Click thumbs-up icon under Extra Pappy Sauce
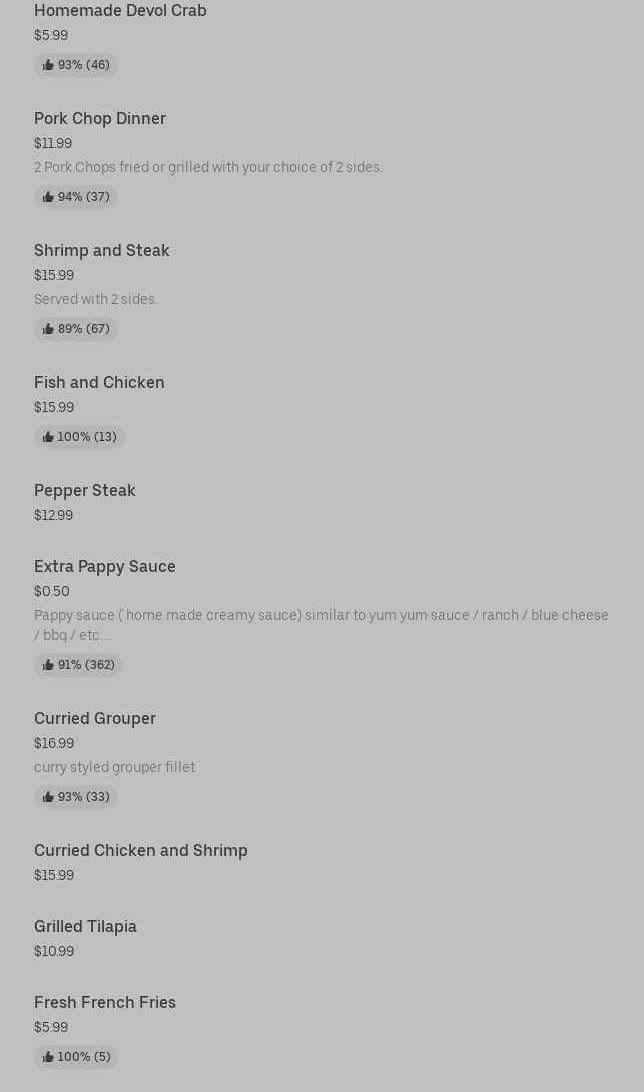The width and height of the screenshot is (644, 1092). tap(48, 665)
